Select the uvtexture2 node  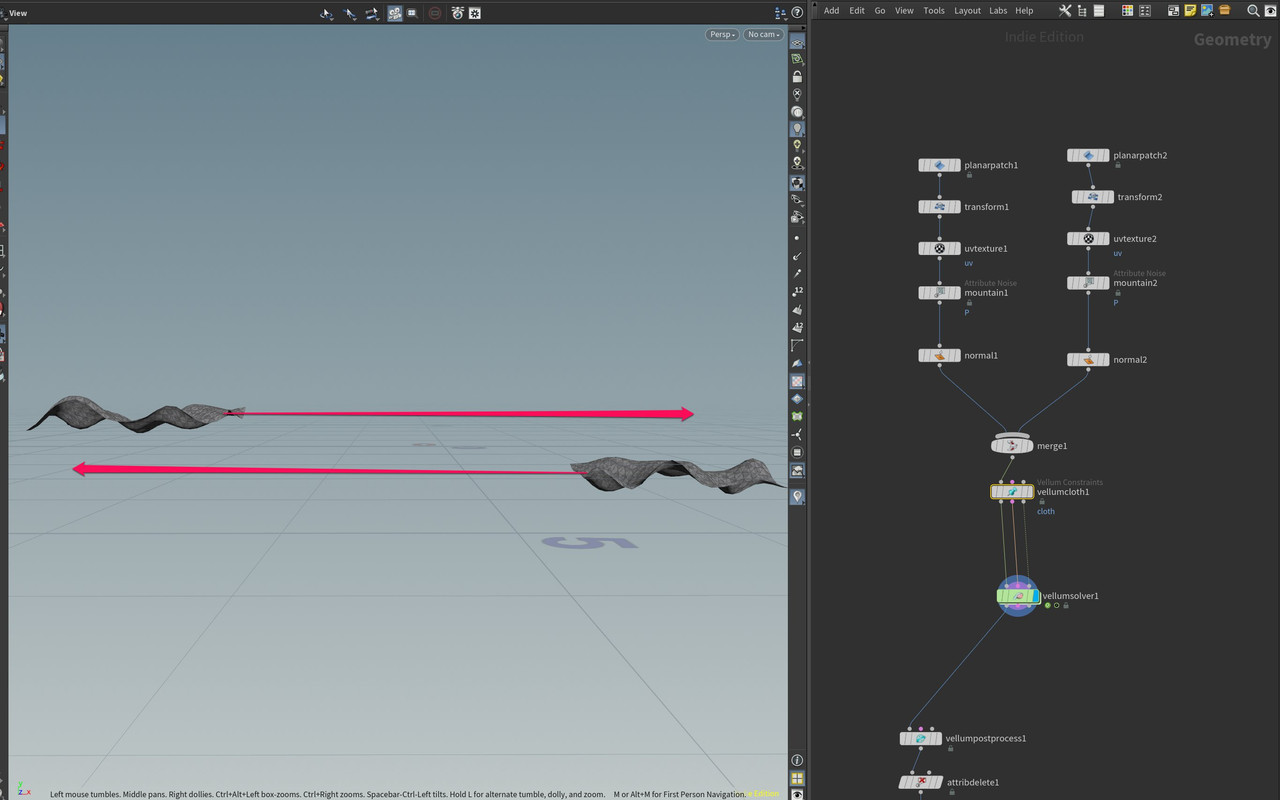coord(1088,239)
